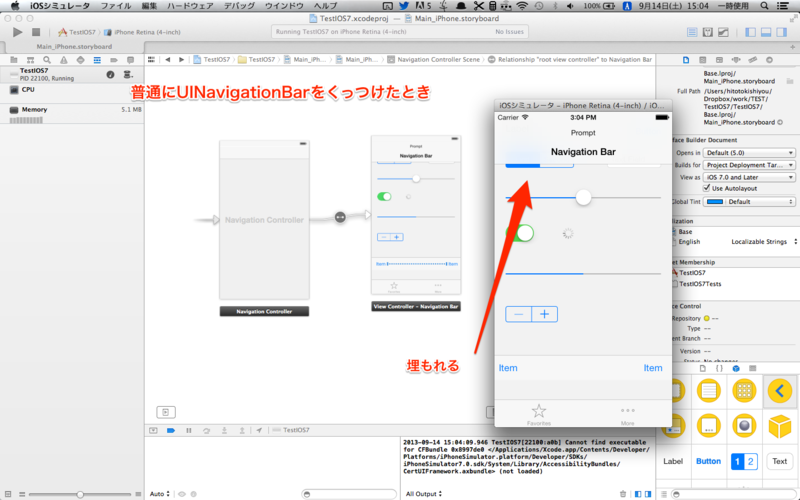Open the Global Tint Default dropdown

759,202
